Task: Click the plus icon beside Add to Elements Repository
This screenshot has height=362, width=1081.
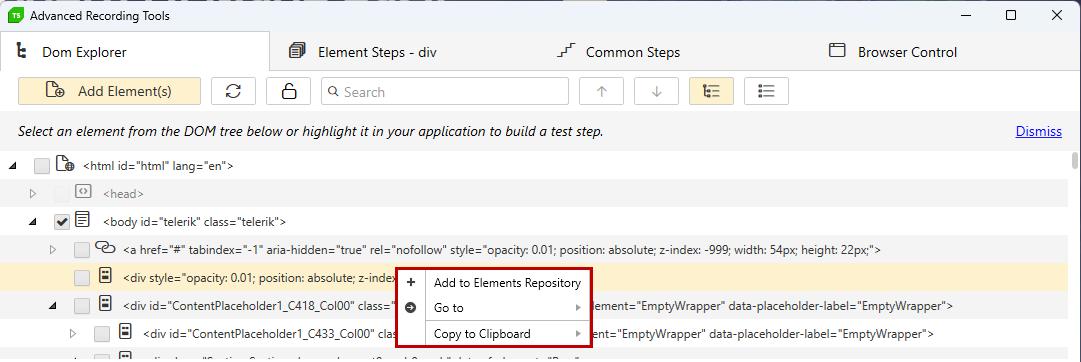Action: pos(411,283)
